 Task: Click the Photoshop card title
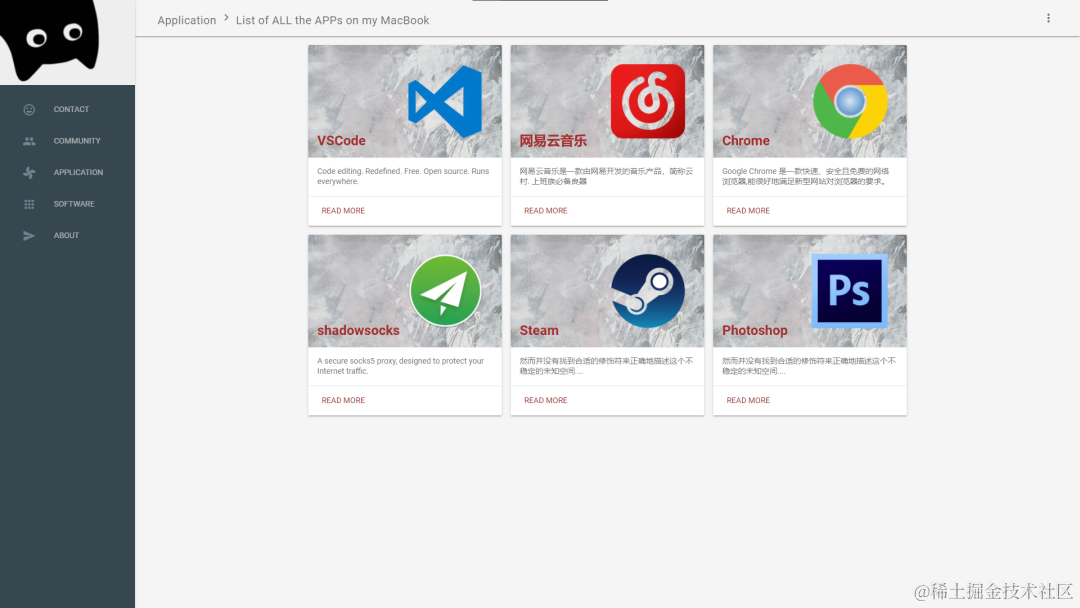[754, 331]
